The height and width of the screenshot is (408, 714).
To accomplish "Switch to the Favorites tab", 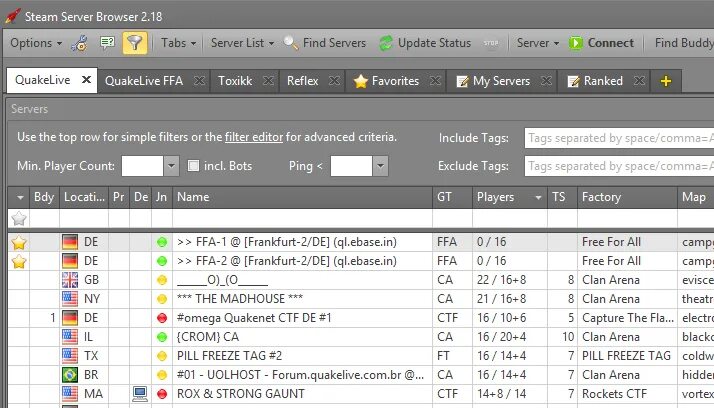I will [387, 81].
